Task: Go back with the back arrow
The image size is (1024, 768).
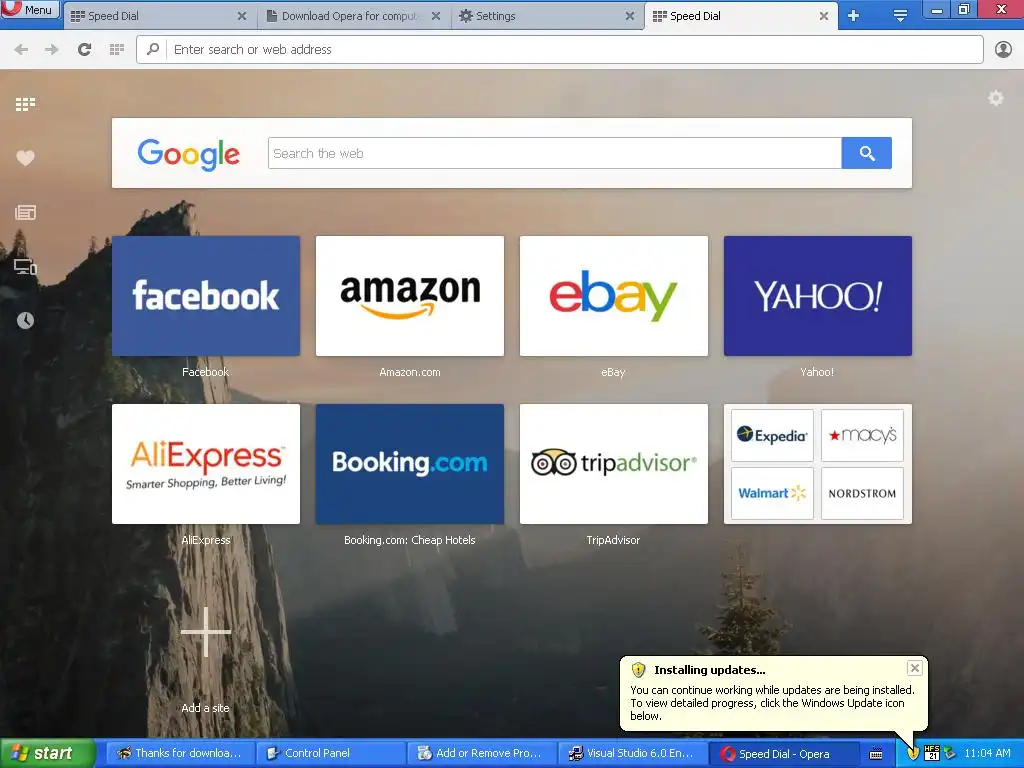Action: 21,50
